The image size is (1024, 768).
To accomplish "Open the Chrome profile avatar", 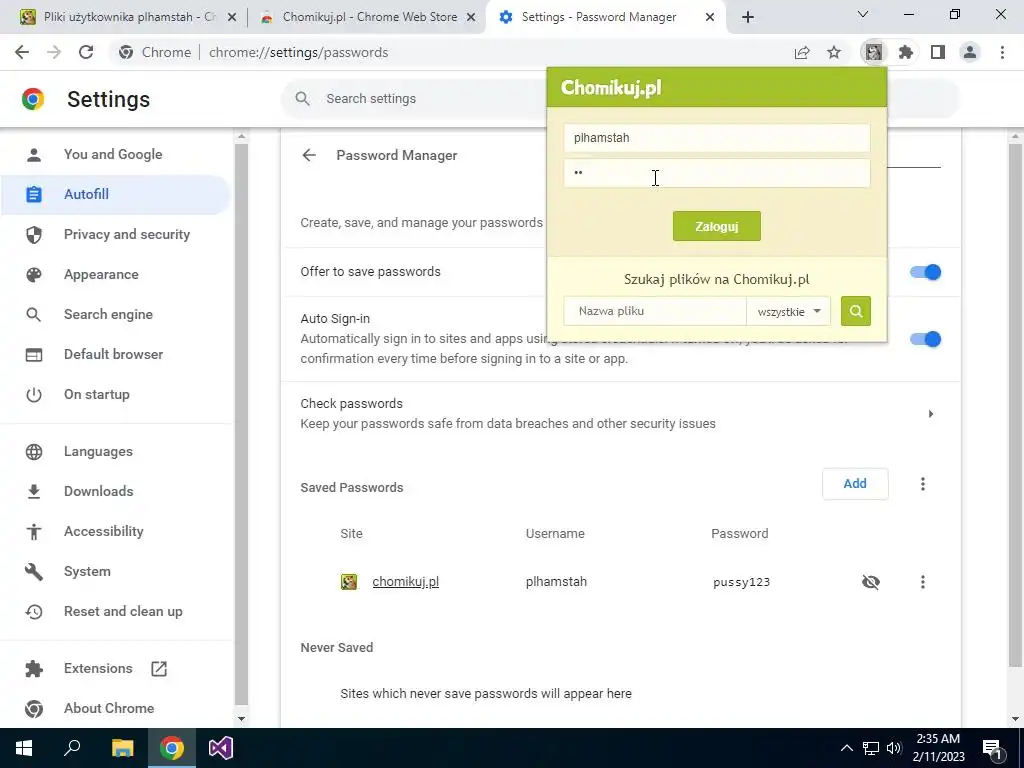I will point(970,52).
